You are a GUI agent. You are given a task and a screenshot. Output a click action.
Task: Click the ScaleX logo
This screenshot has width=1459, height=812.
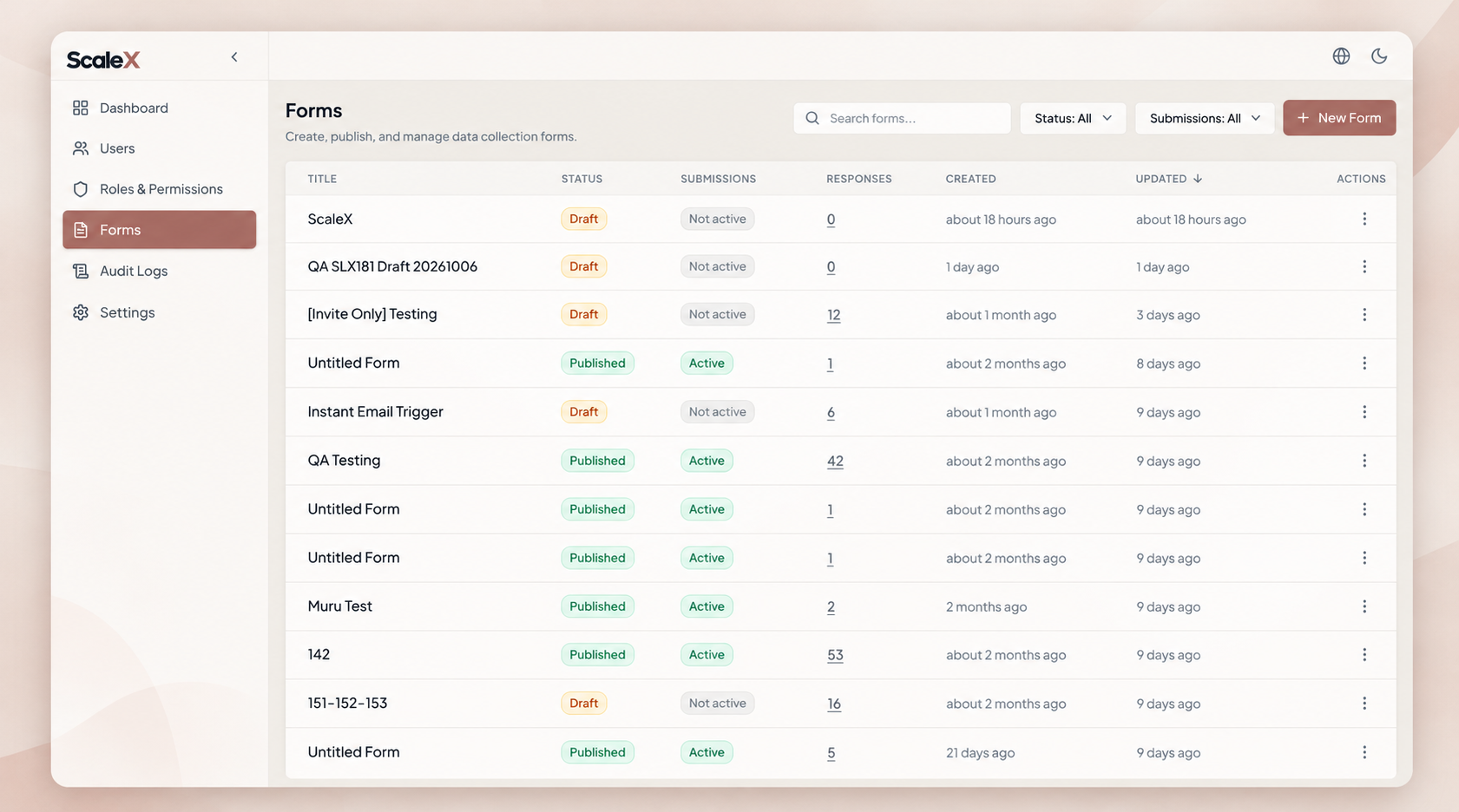[103, 59]
